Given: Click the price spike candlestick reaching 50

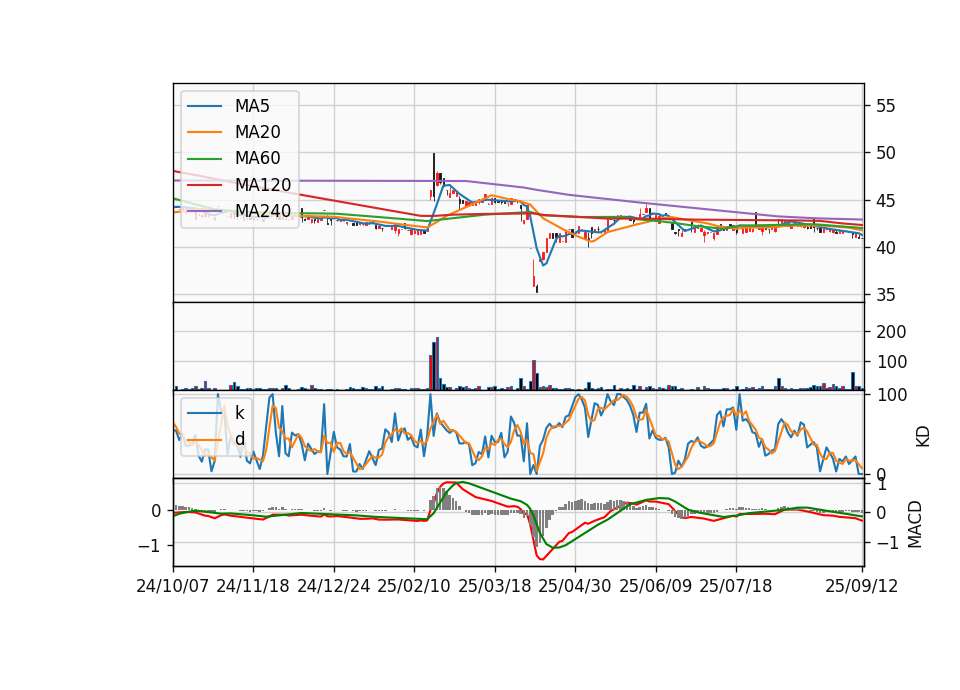Looking at the screenshot, I should pos(433,176).
